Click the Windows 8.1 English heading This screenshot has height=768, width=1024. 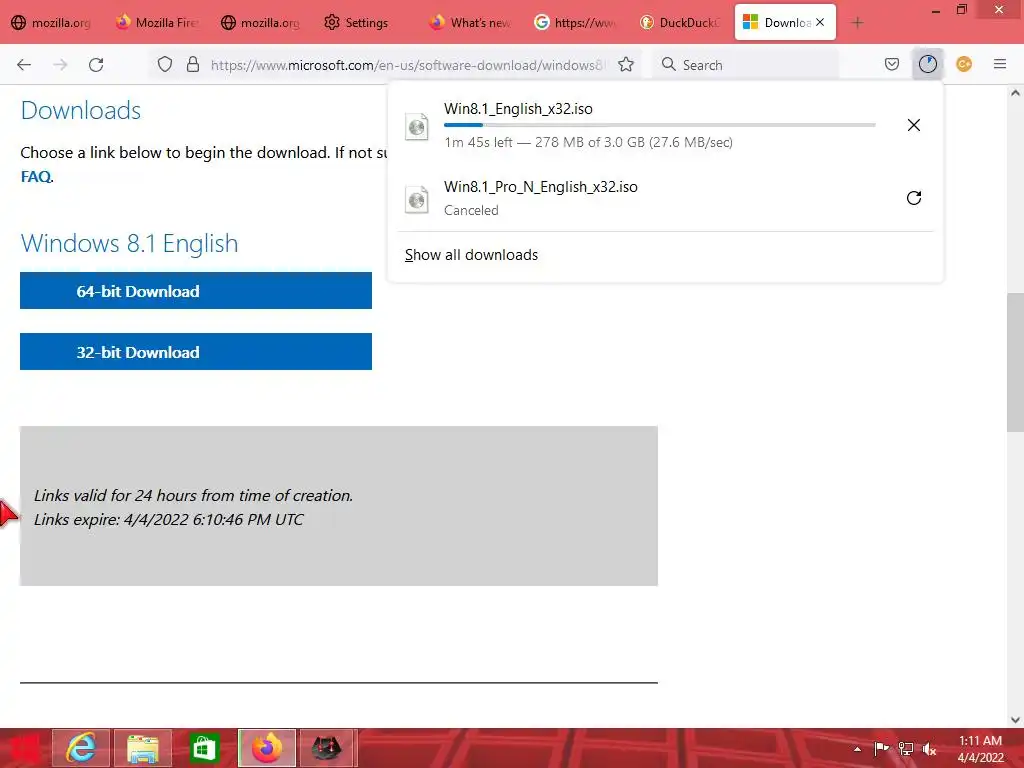(x=129, y=244)
